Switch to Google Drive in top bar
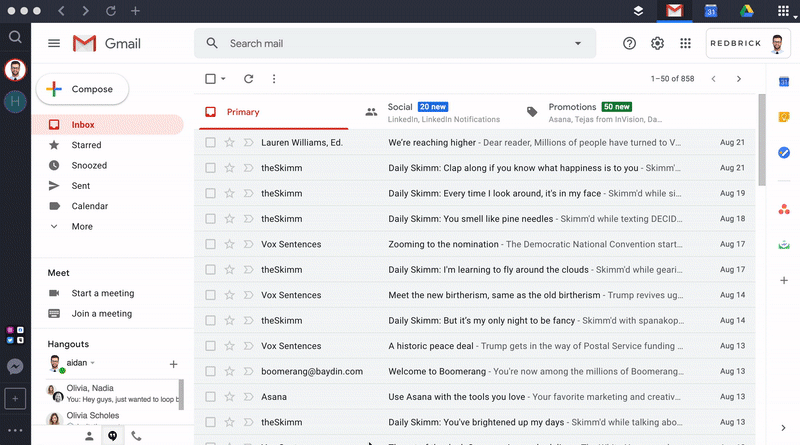800x445 pixels. click(x=746, y=11)
